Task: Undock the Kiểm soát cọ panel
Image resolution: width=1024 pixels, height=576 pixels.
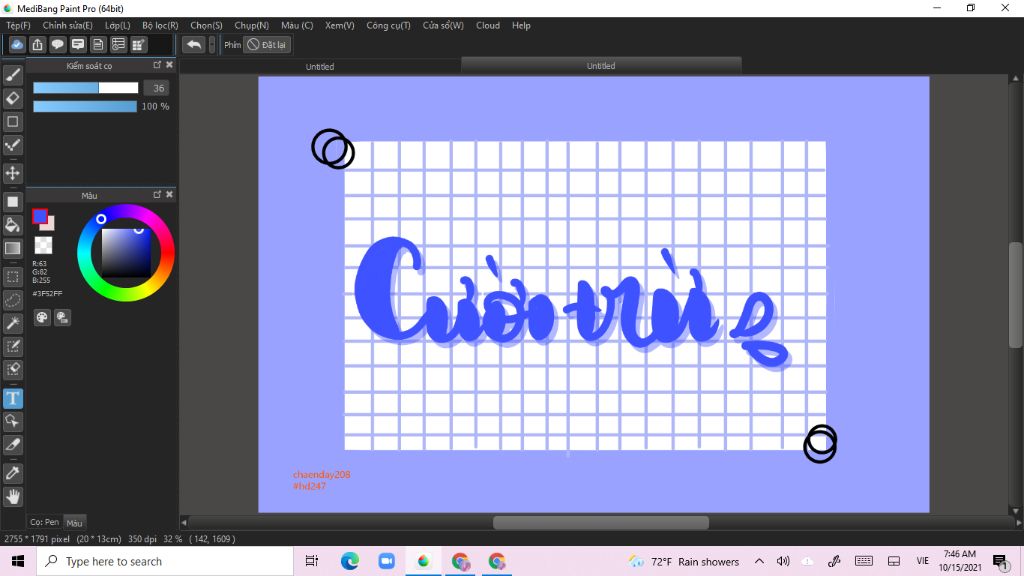Action: click(157, 65)
